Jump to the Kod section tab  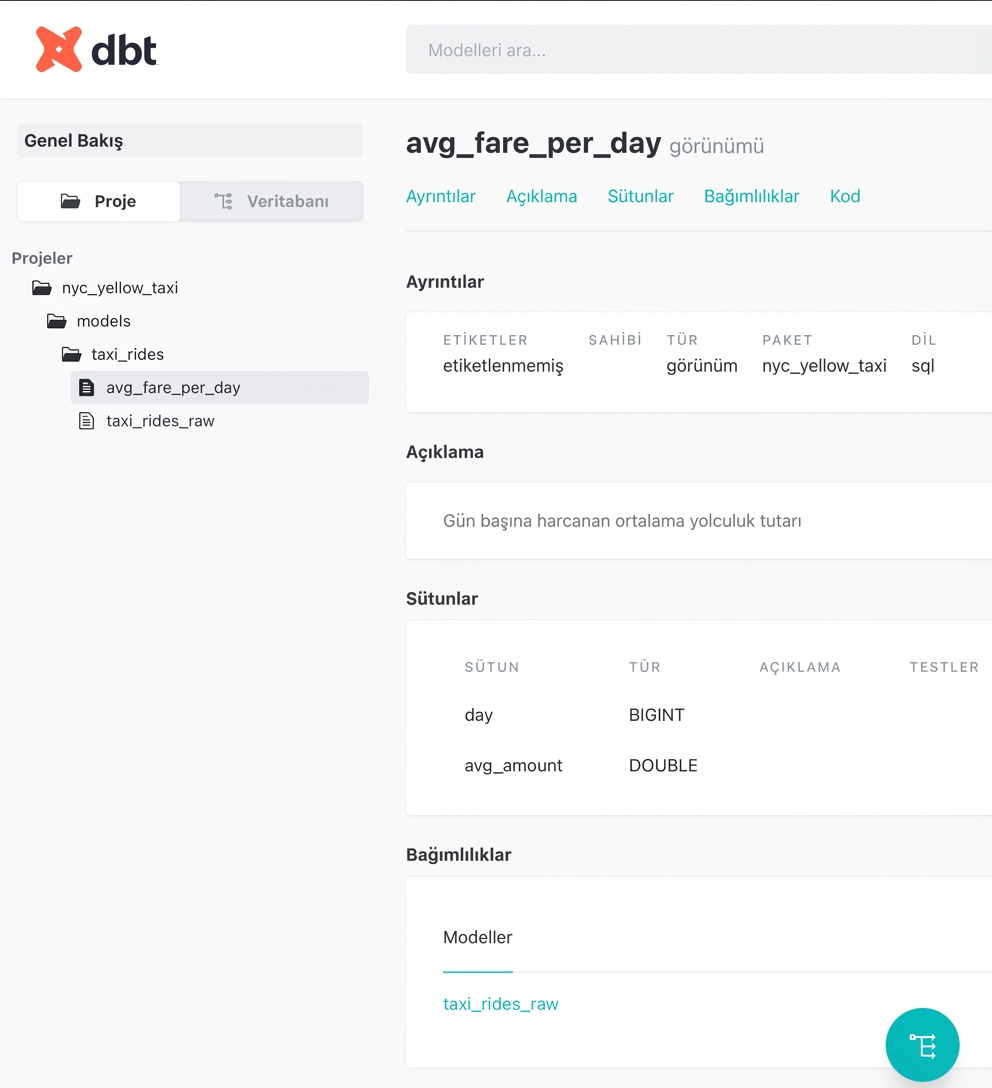point(845,196)
